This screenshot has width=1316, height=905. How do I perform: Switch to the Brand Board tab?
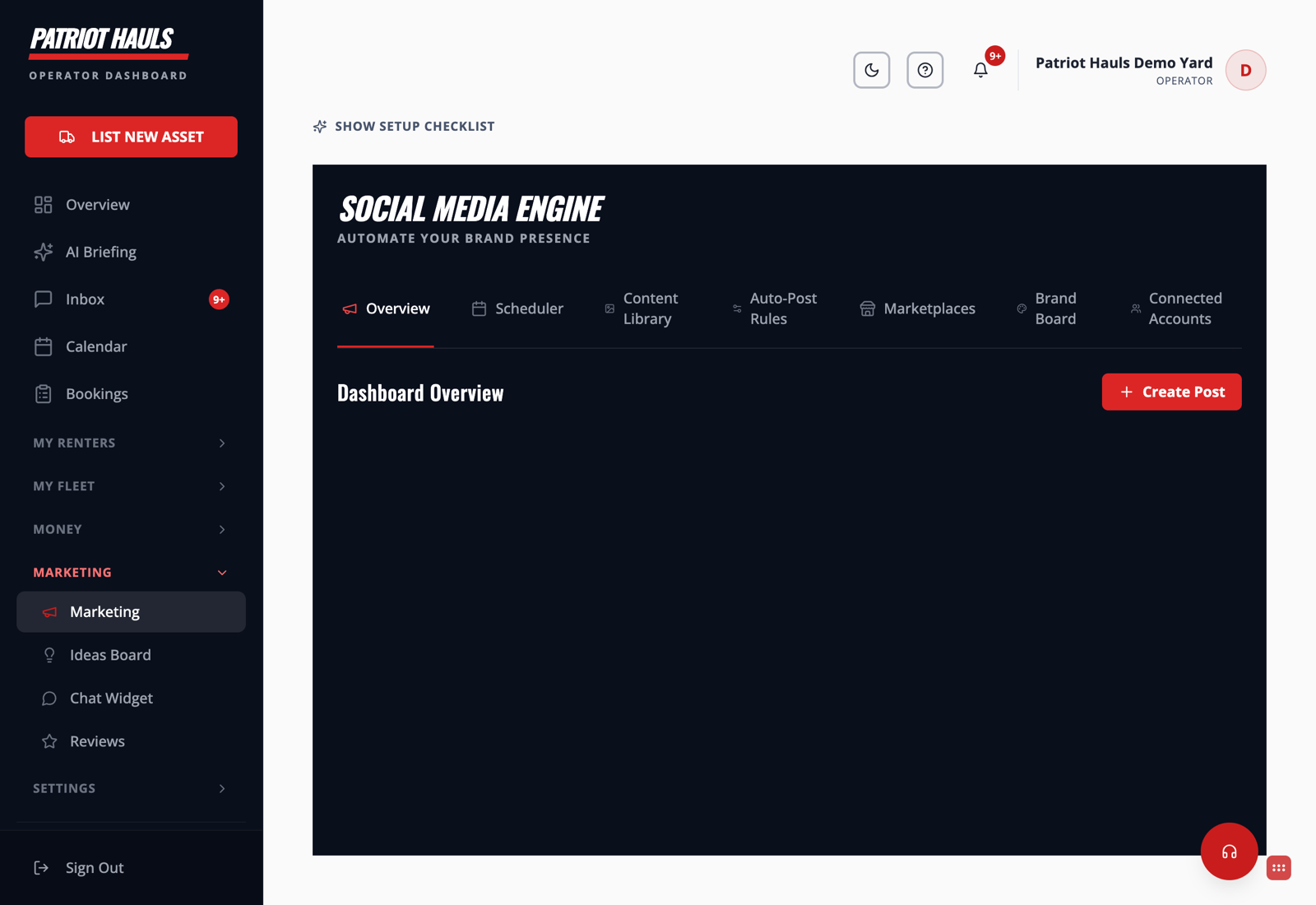(x=1046, y=309)
